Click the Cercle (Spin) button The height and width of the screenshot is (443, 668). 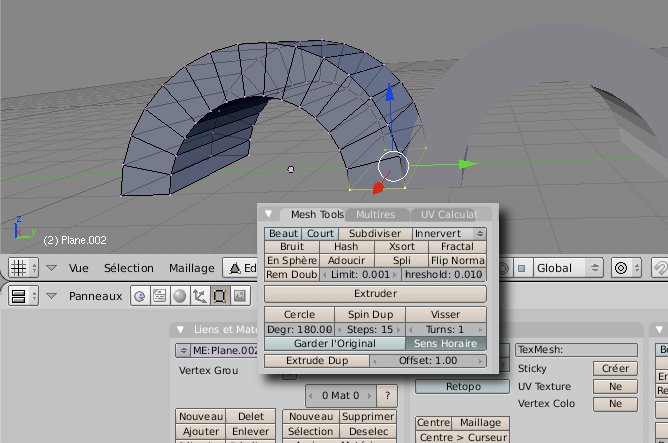coord(299,314)
